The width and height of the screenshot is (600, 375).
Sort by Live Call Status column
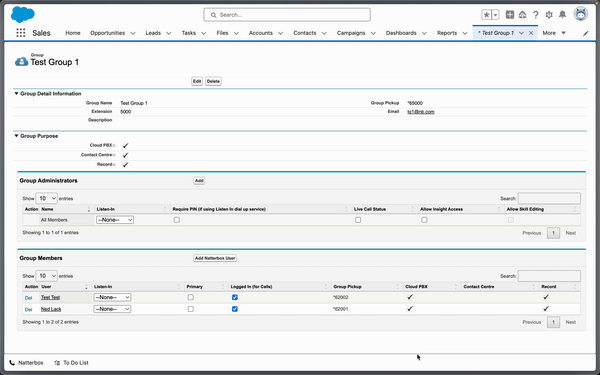pos(384,209)
